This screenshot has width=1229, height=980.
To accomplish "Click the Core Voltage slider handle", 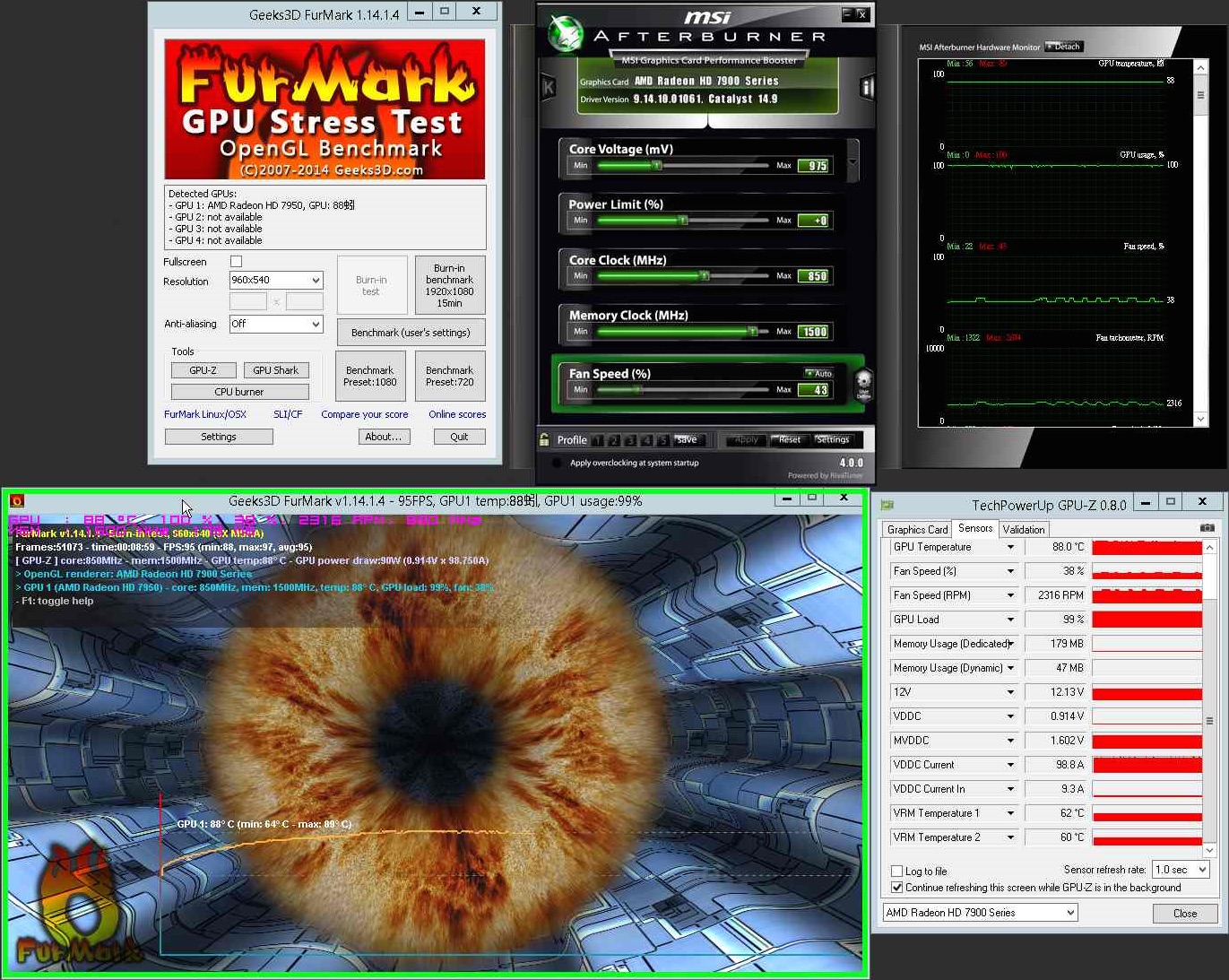I will (656, 166).
